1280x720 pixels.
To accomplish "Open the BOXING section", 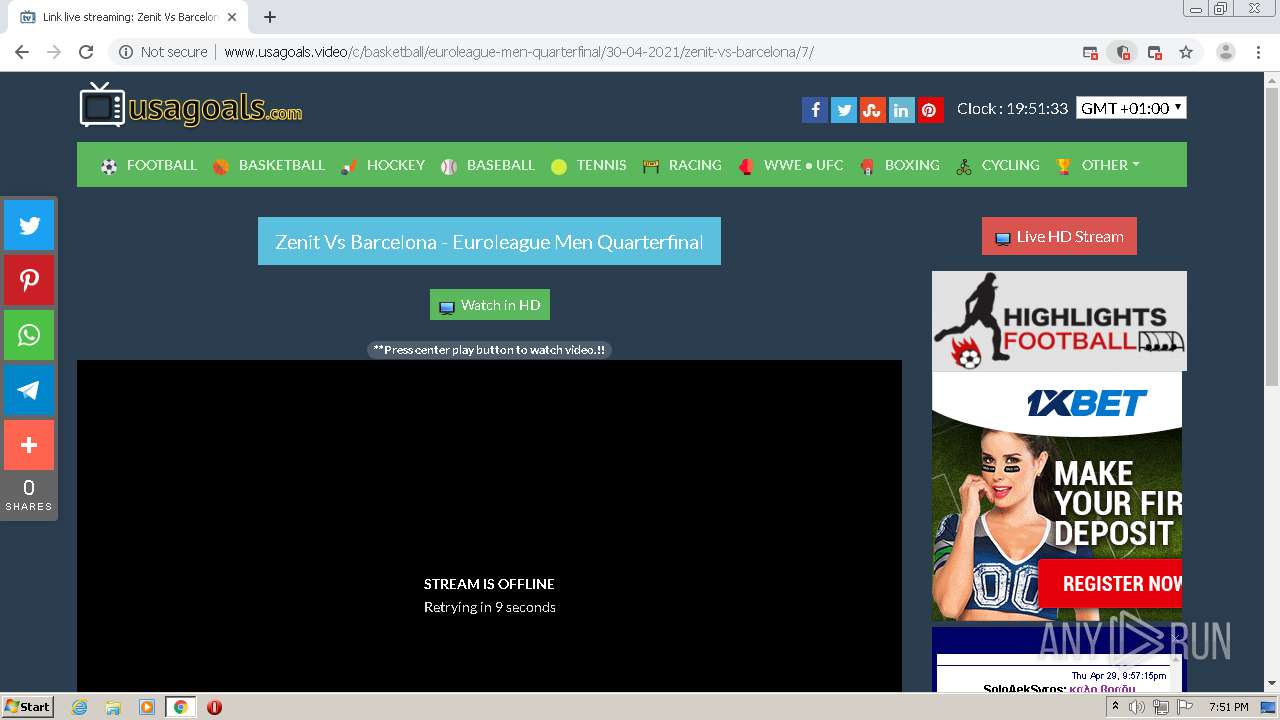I will [x=900, y=165].
